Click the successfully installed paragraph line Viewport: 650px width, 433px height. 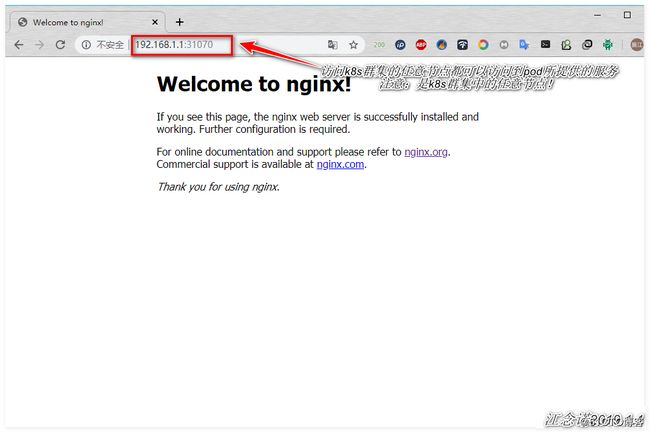[318, 117]
